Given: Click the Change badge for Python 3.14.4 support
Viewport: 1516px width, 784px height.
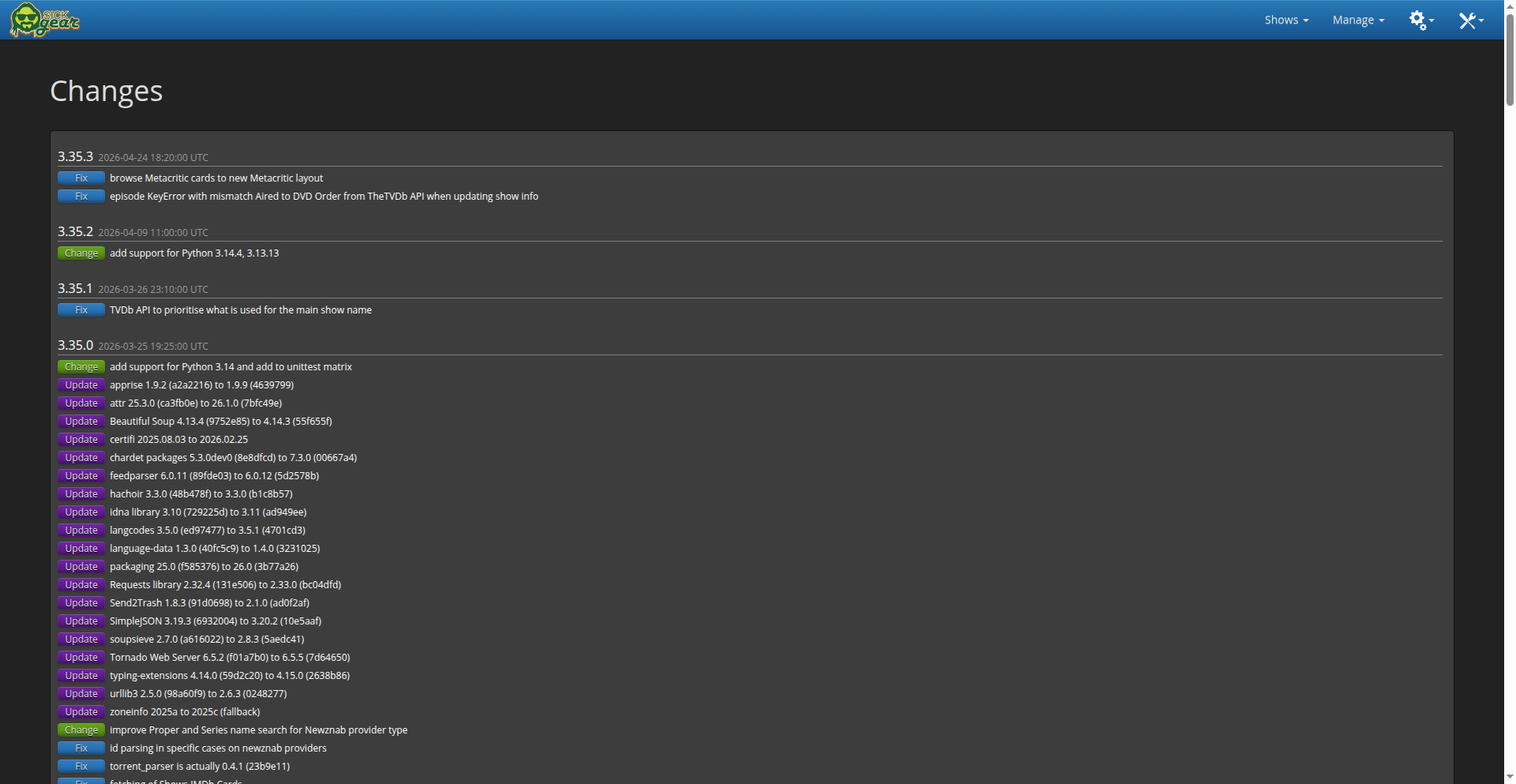Looking at the screenshot, I should click(x=81, y=253).
